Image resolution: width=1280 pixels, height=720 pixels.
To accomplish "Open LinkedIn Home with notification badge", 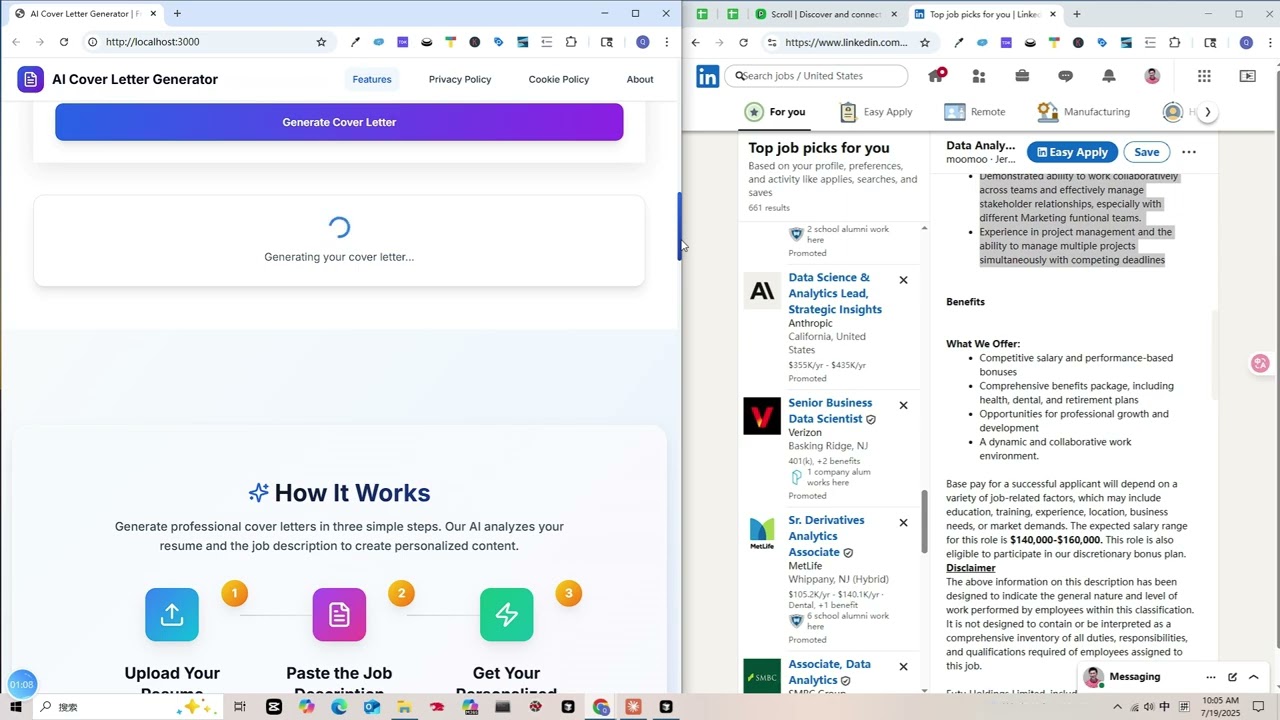I will 937,76.
